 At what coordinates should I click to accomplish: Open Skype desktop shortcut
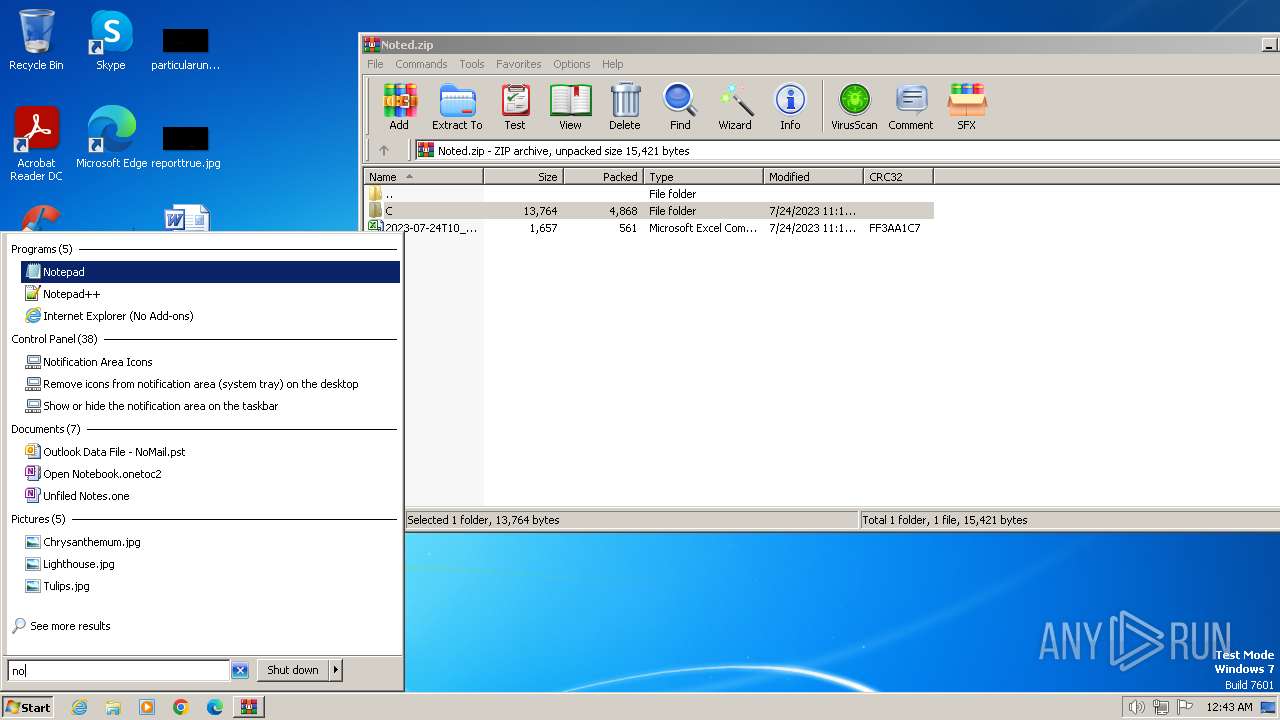(111, 40)
